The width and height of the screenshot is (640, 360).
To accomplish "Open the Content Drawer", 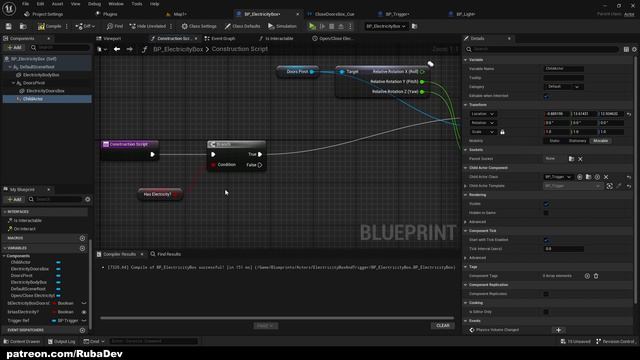I will pyautogui.click(x=22, y=341).
